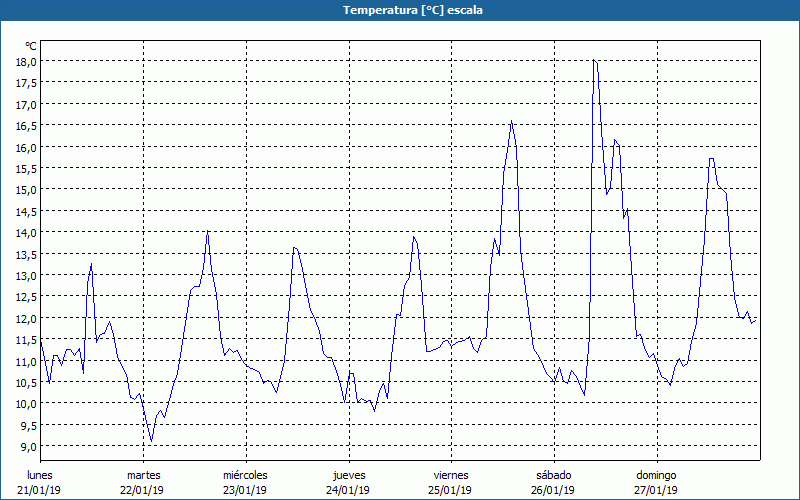The height and width of the screenshot is (500, 800).
Task: Click the 15,5 y-axis value
Action: (27, 168)
